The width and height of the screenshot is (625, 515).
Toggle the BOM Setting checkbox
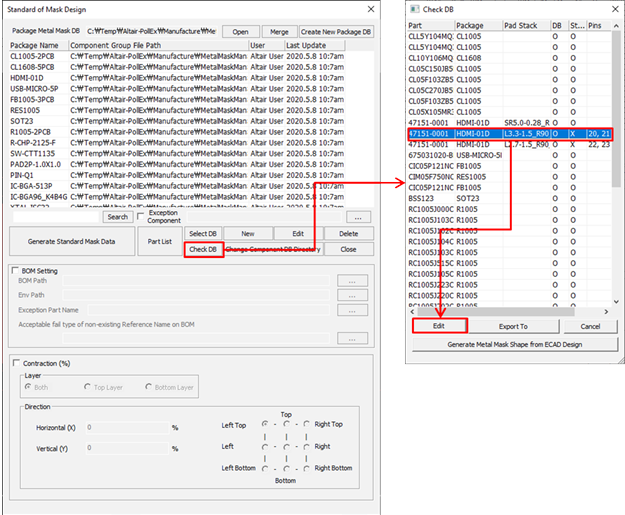pos(15,270)
